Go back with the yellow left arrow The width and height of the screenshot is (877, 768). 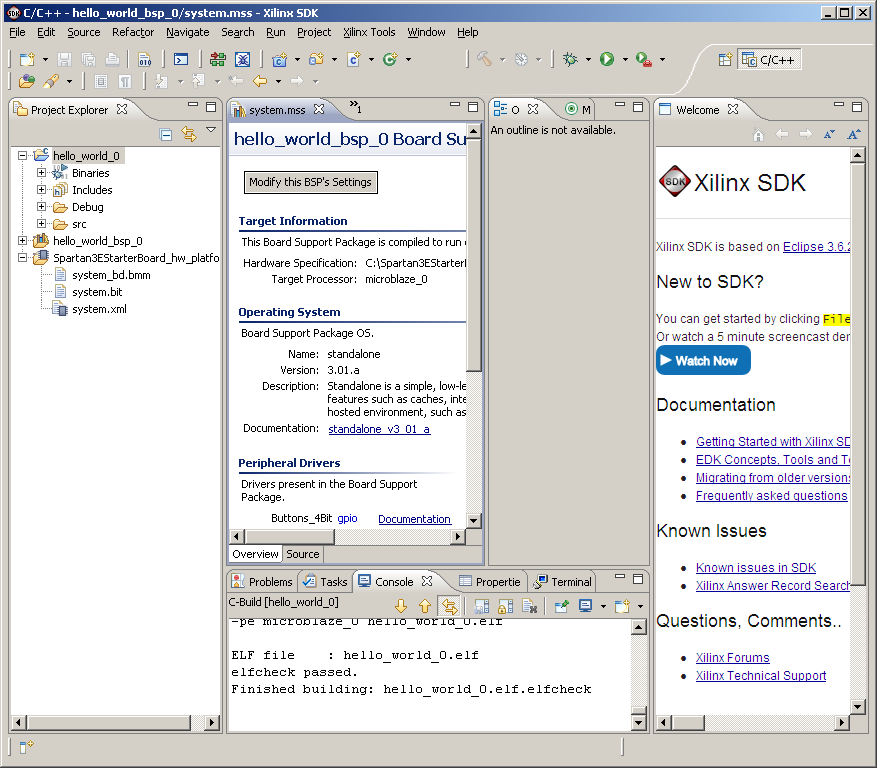click(260, 82)
